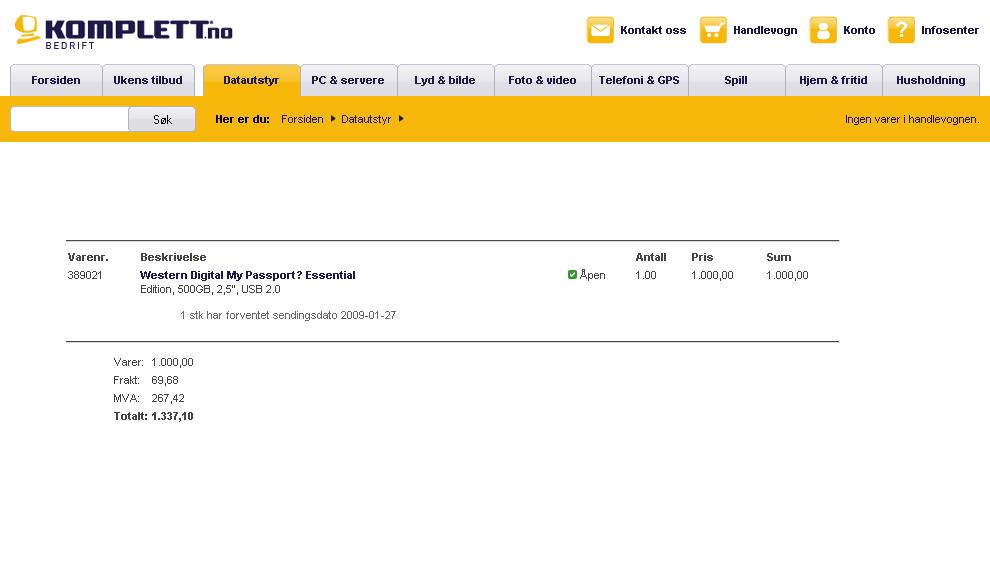The width and height of the screenshot is (990, 577).
Task: Open the Ukens tilbud tab
Action: click(148, 80)
